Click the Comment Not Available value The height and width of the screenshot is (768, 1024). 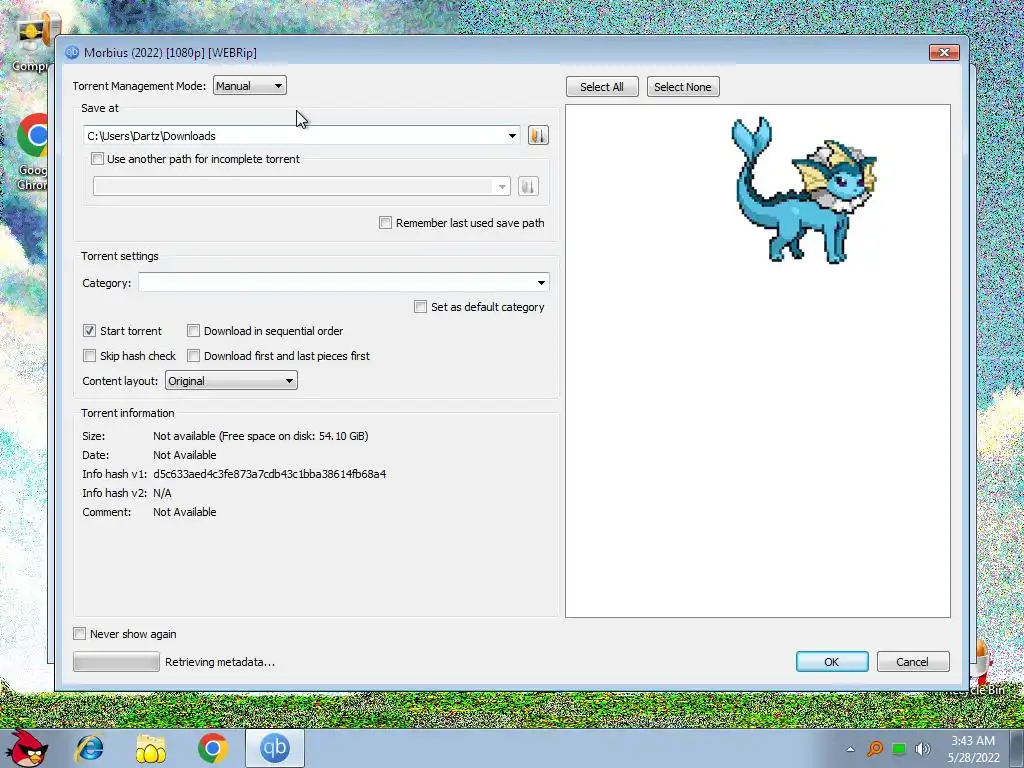[x=185, y=511]
